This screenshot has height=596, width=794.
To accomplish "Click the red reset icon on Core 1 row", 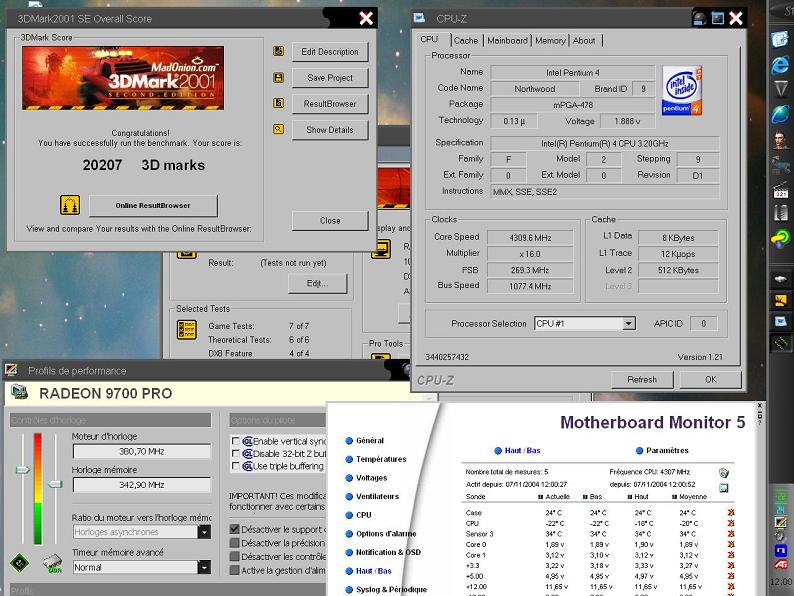I will click(731, 555).
